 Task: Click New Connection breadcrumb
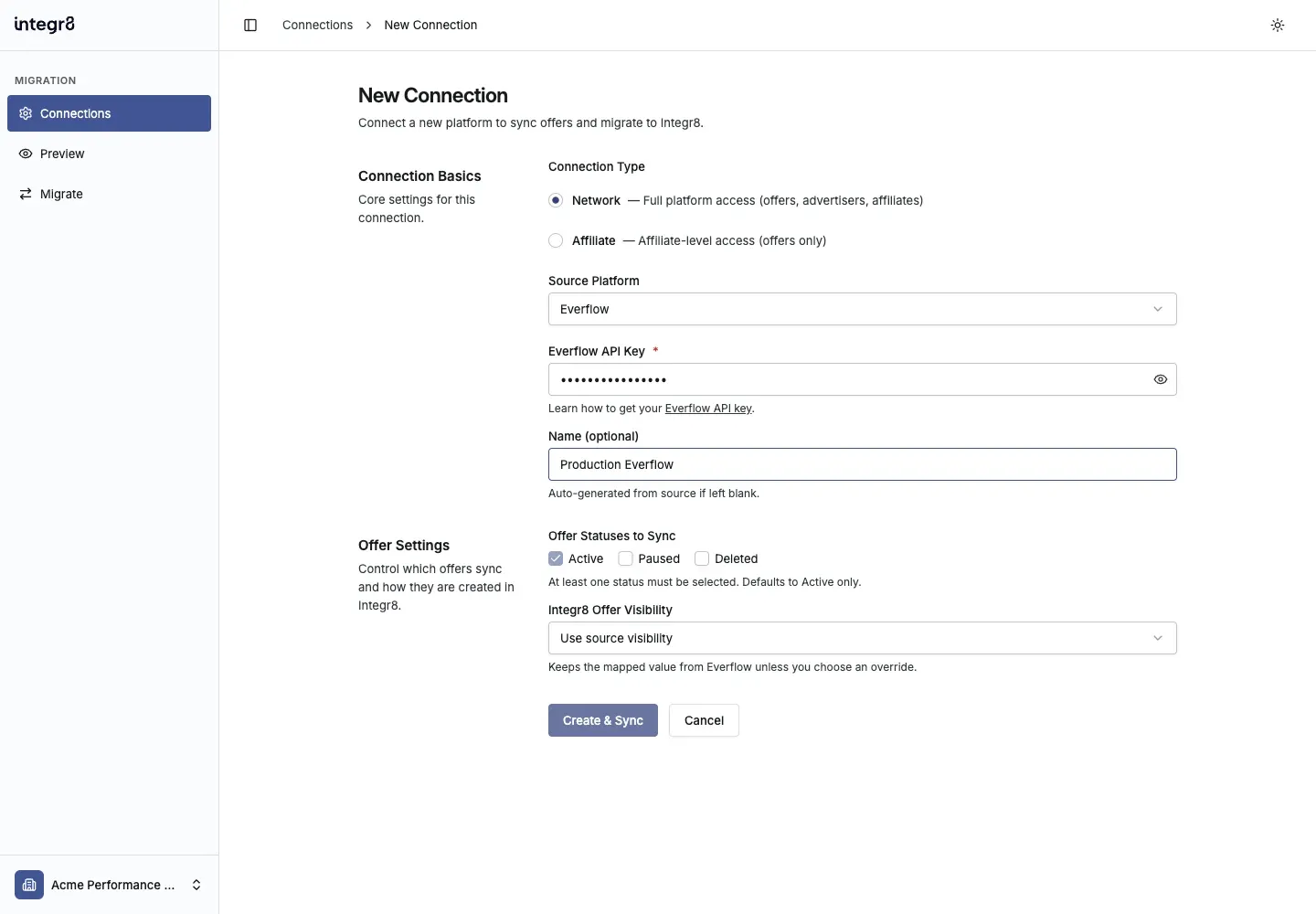(430, 25)
